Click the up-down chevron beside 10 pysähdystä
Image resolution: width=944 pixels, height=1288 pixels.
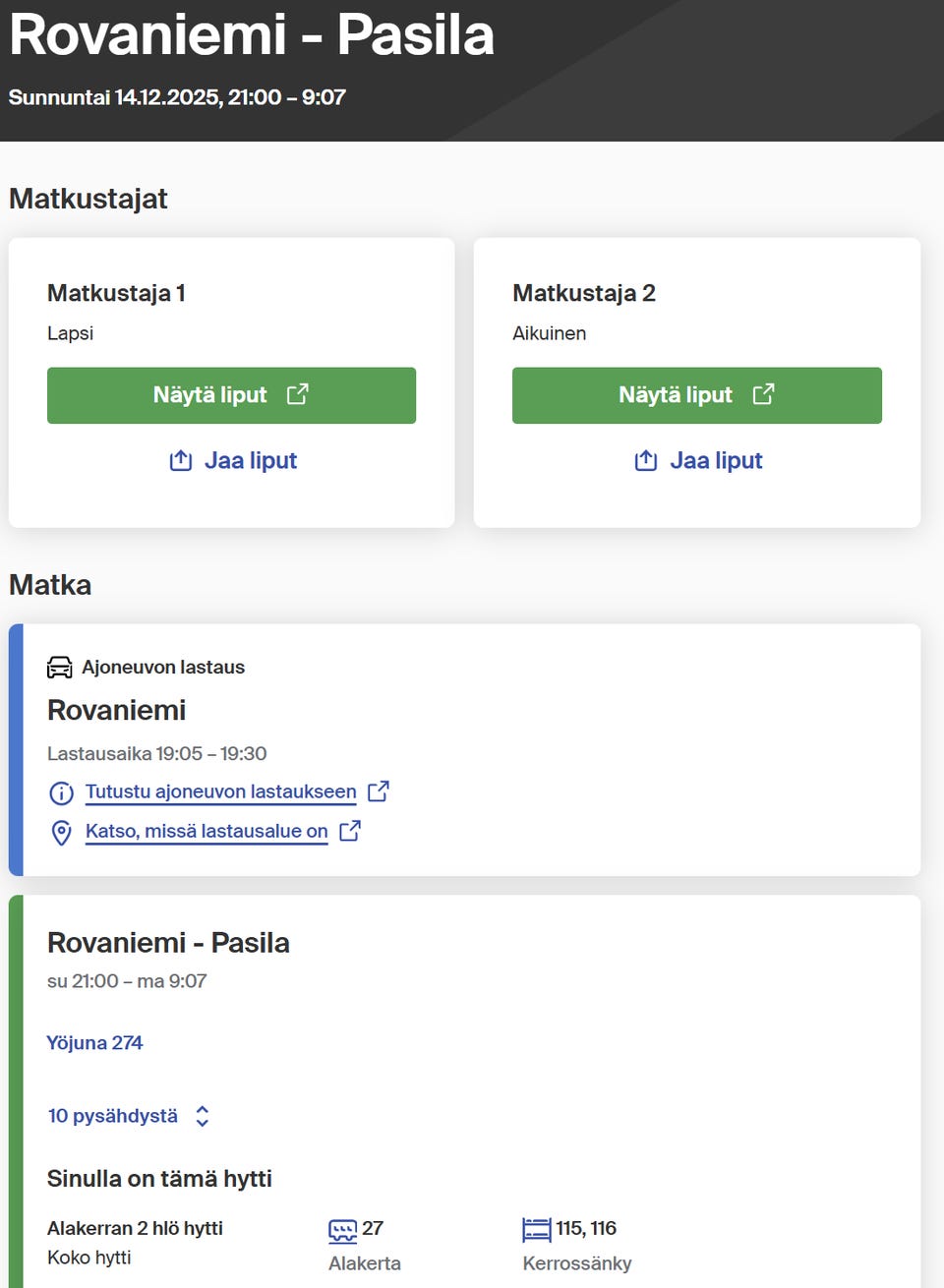click(203, 1116)
